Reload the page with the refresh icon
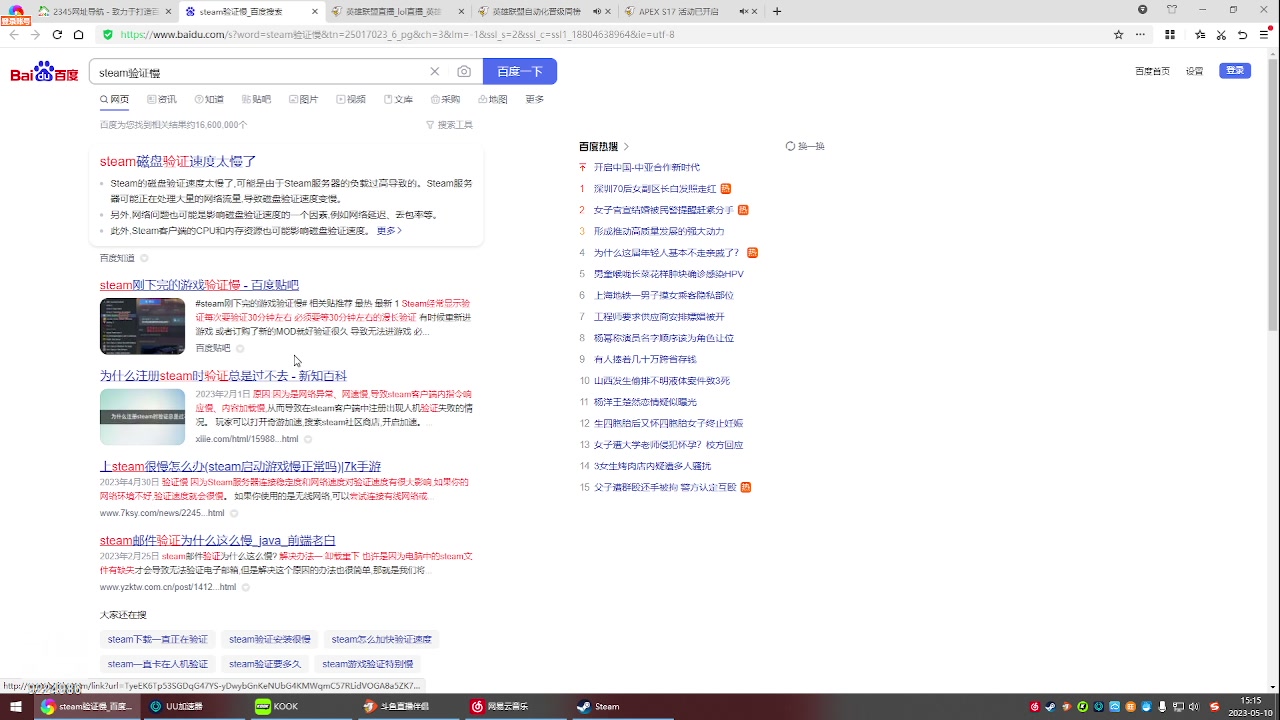The width and height of the screenshot is (1280, 720). pyautogui.click(x=57, y=34)
